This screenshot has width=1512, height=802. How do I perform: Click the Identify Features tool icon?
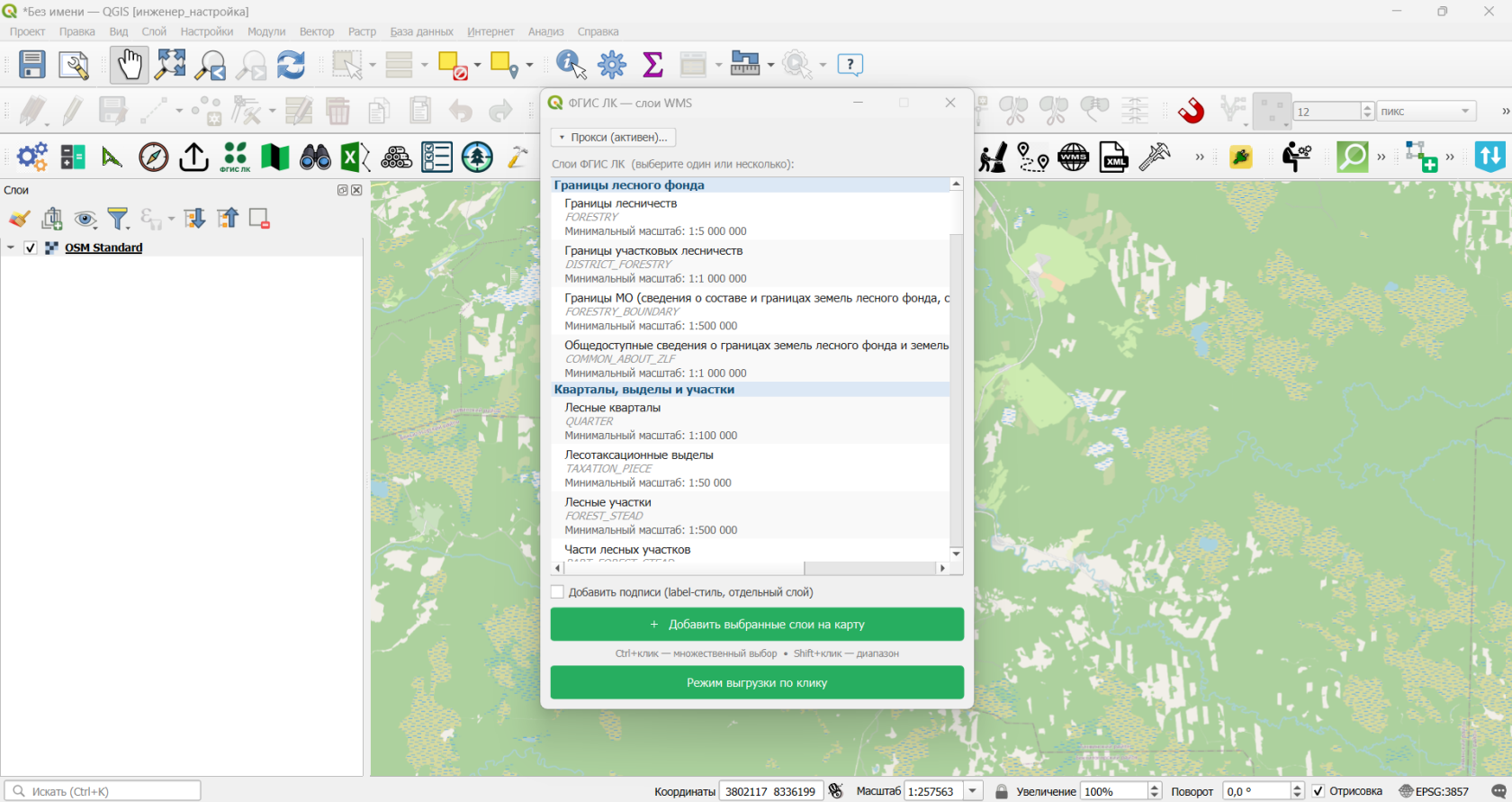[571, 65]
